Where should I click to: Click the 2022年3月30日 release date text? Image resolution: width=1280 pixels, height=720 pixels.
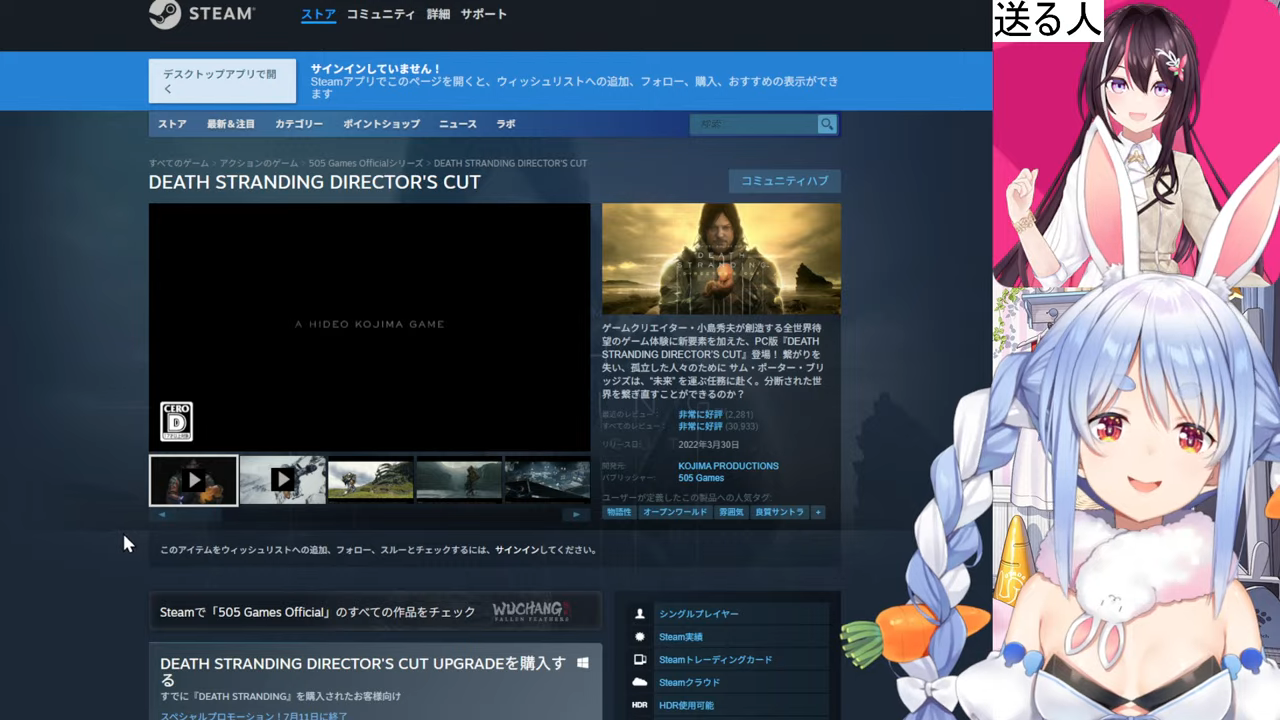pos(709,444)
